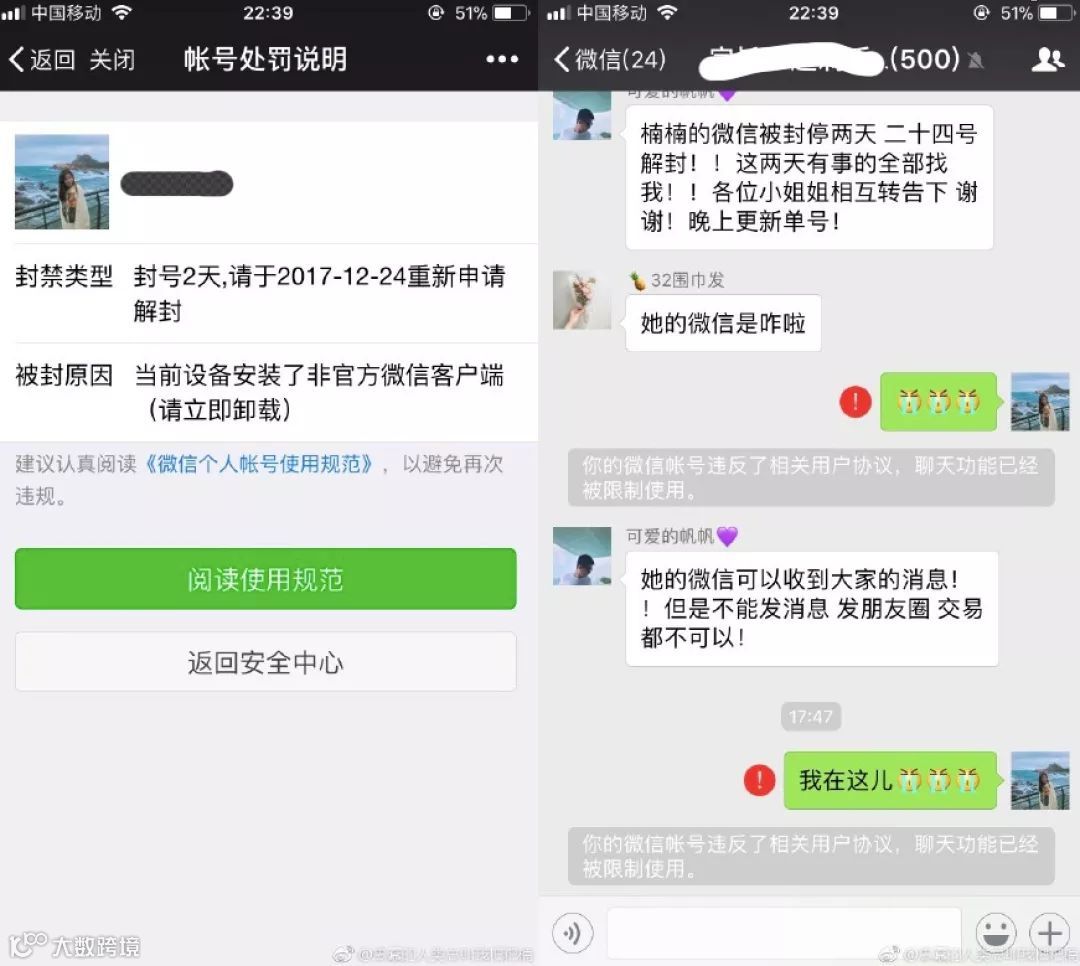Tap red error icon beside emoji message
The image size is (1080, 966).
[855, 402]
